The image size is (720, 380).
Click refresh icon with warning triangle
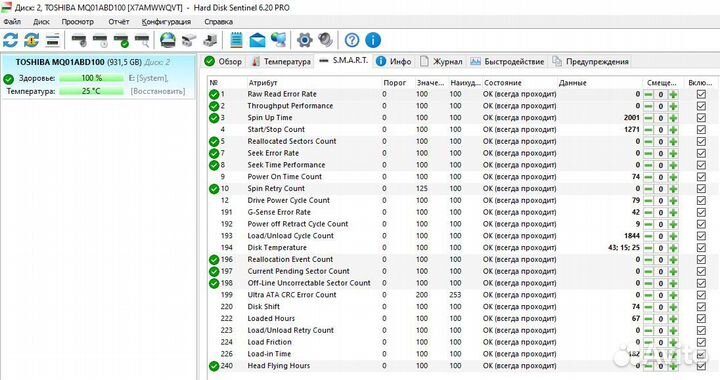31,40
